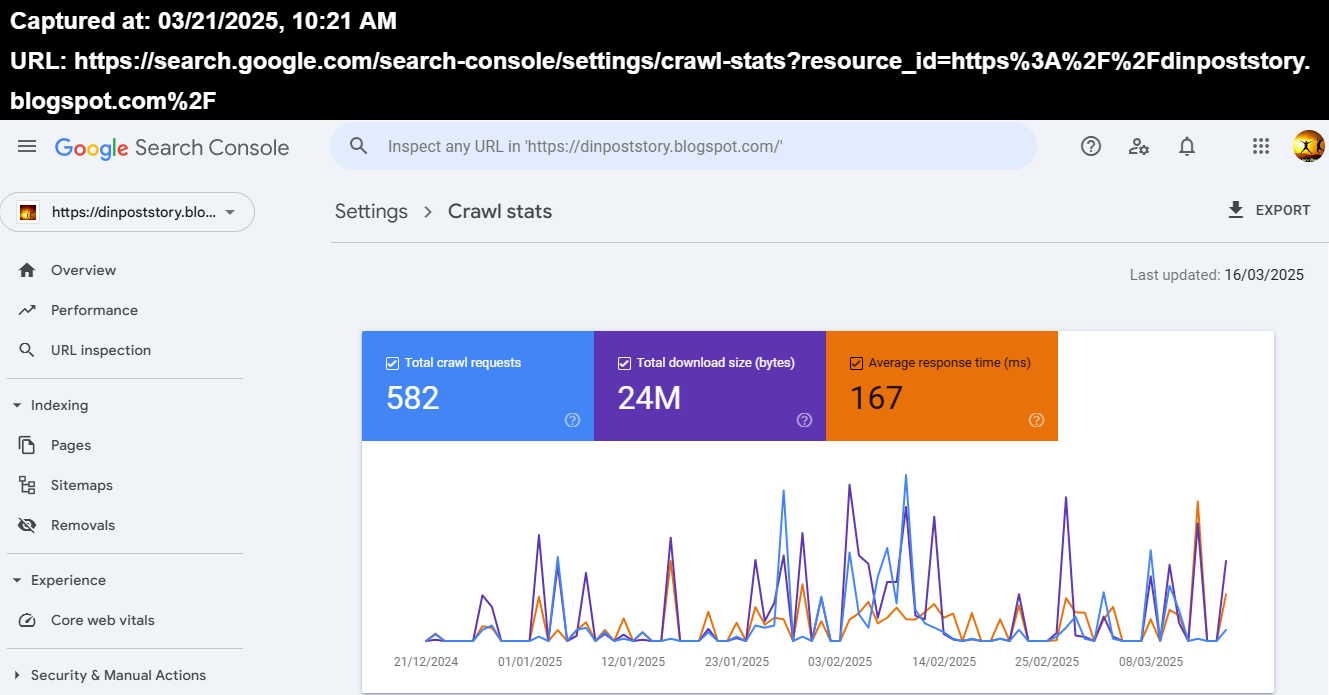The height and width of the screenshot is (695, 1329).
Task: Open users and permissions icon
Action: 1139,147
